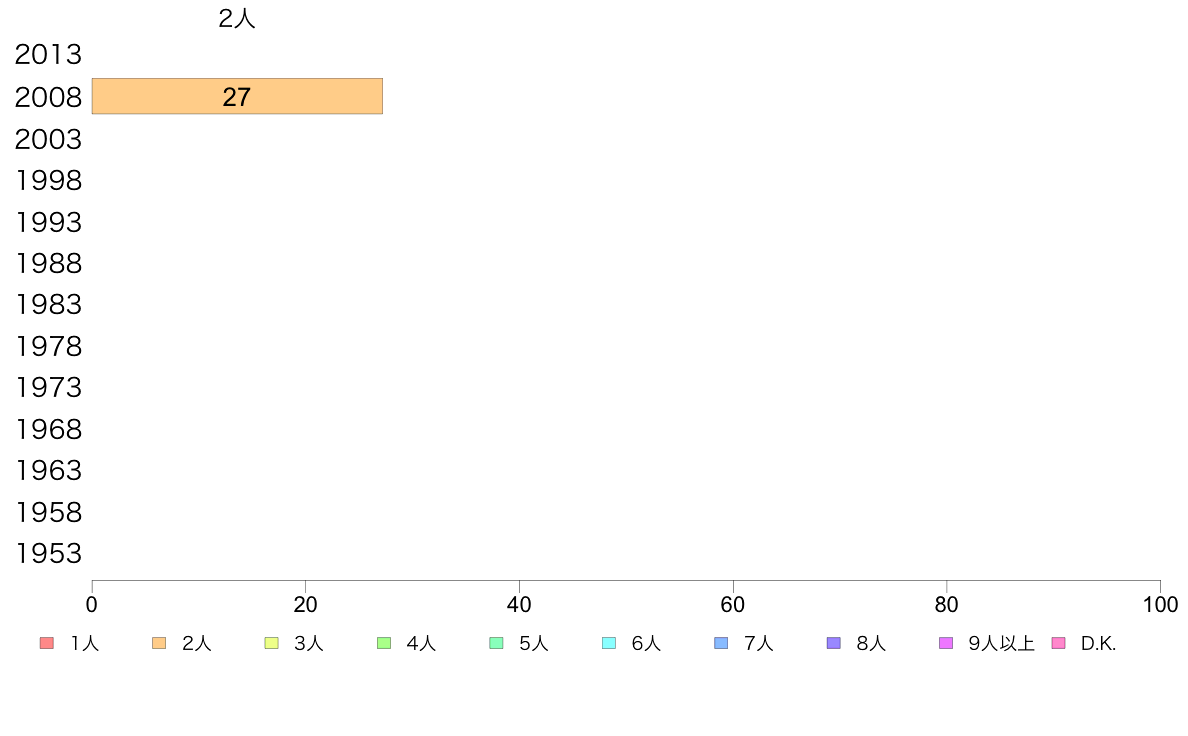Click the orange 2008 bar labeled 27
The width and height of the screenshot is (1188, 736).
(237, 96)
